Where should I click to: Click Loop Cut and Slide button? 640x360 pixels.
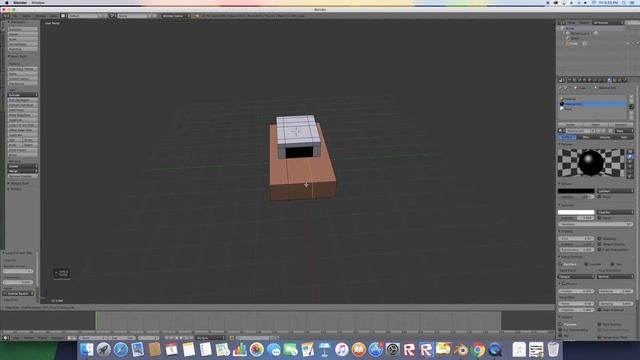tap(22, 125)
